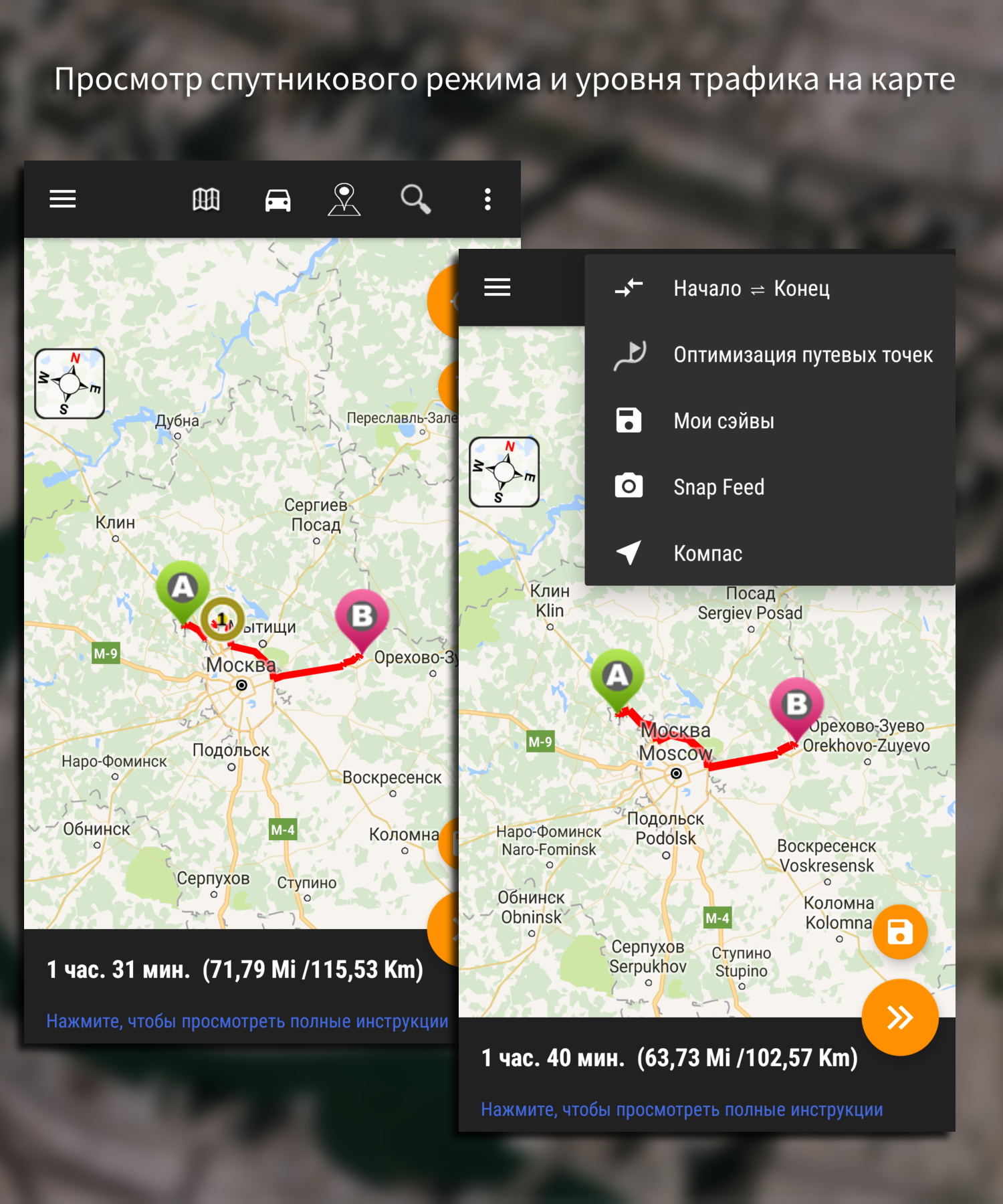
Task: Open search with magnifier icon
Action: pos(415,199)
